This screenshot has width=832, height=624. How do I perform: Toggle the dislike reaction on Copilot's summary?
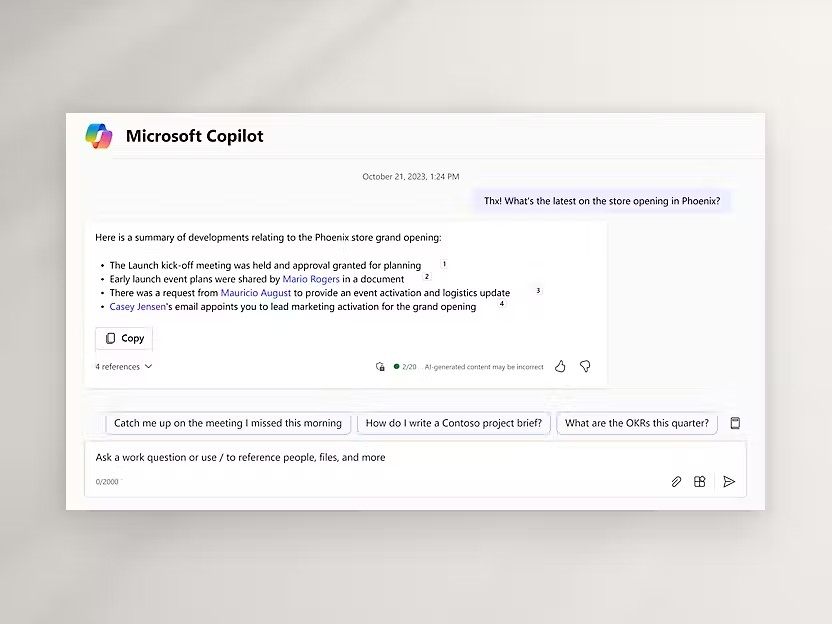click(x=585, y=367)
